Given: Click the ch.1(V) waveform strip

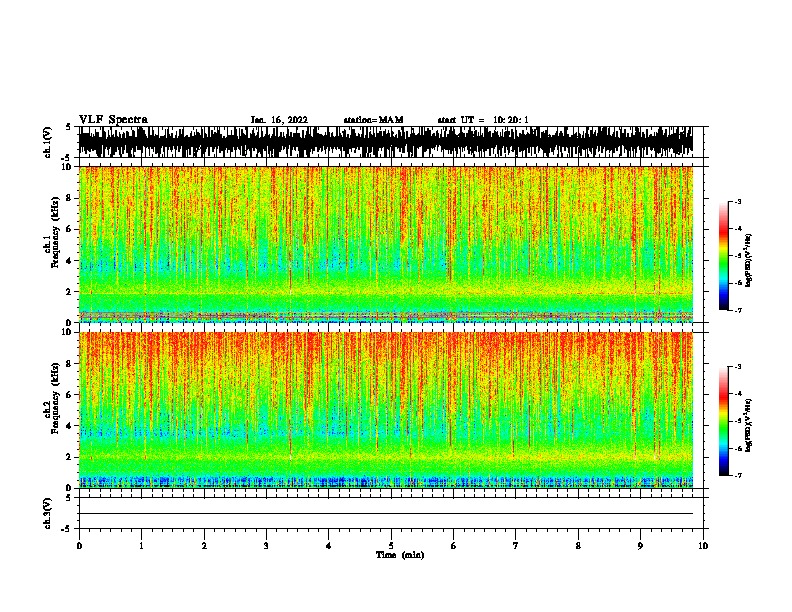Looking at the screenshot, I should click(x=386, y=142).
